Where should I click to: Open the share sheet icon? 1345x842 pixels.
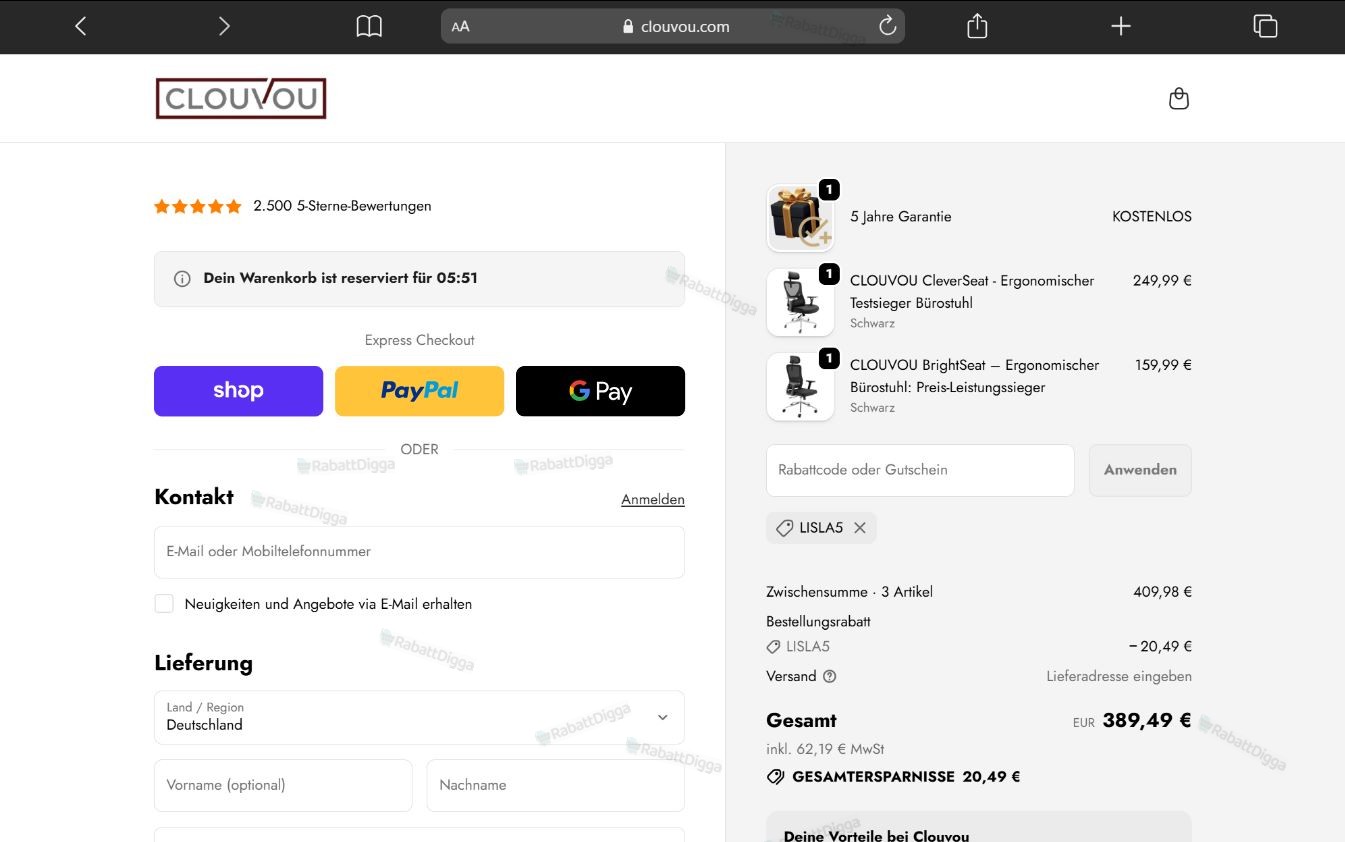pos(977,26)
